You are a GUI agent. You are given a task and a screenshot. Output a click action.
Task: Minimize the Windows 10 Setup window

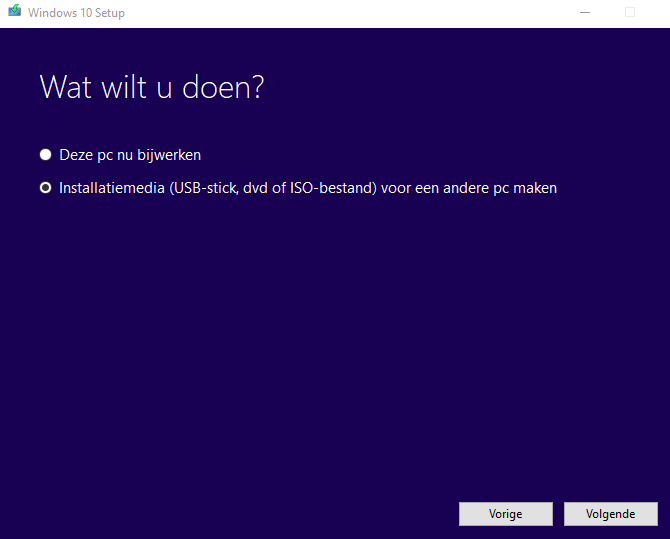point(585,12)
